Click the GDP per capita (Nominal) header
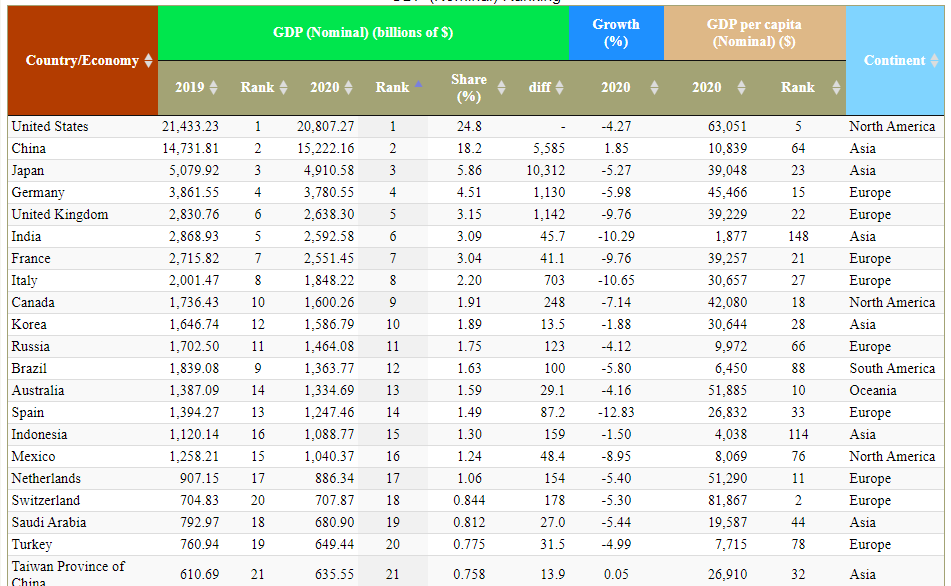 (x=754, y=33)
